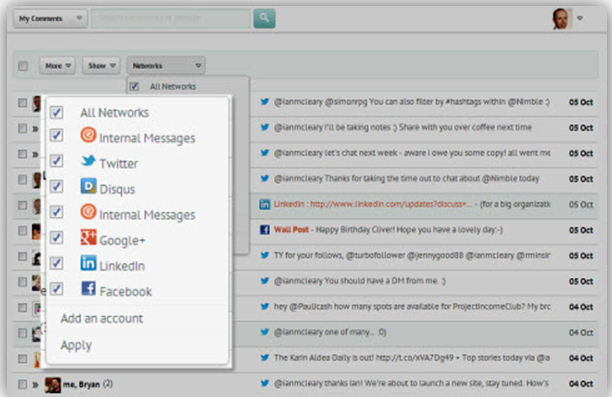
Task: Click the Twitter bird icon in popup
Action: click(88, 160)
